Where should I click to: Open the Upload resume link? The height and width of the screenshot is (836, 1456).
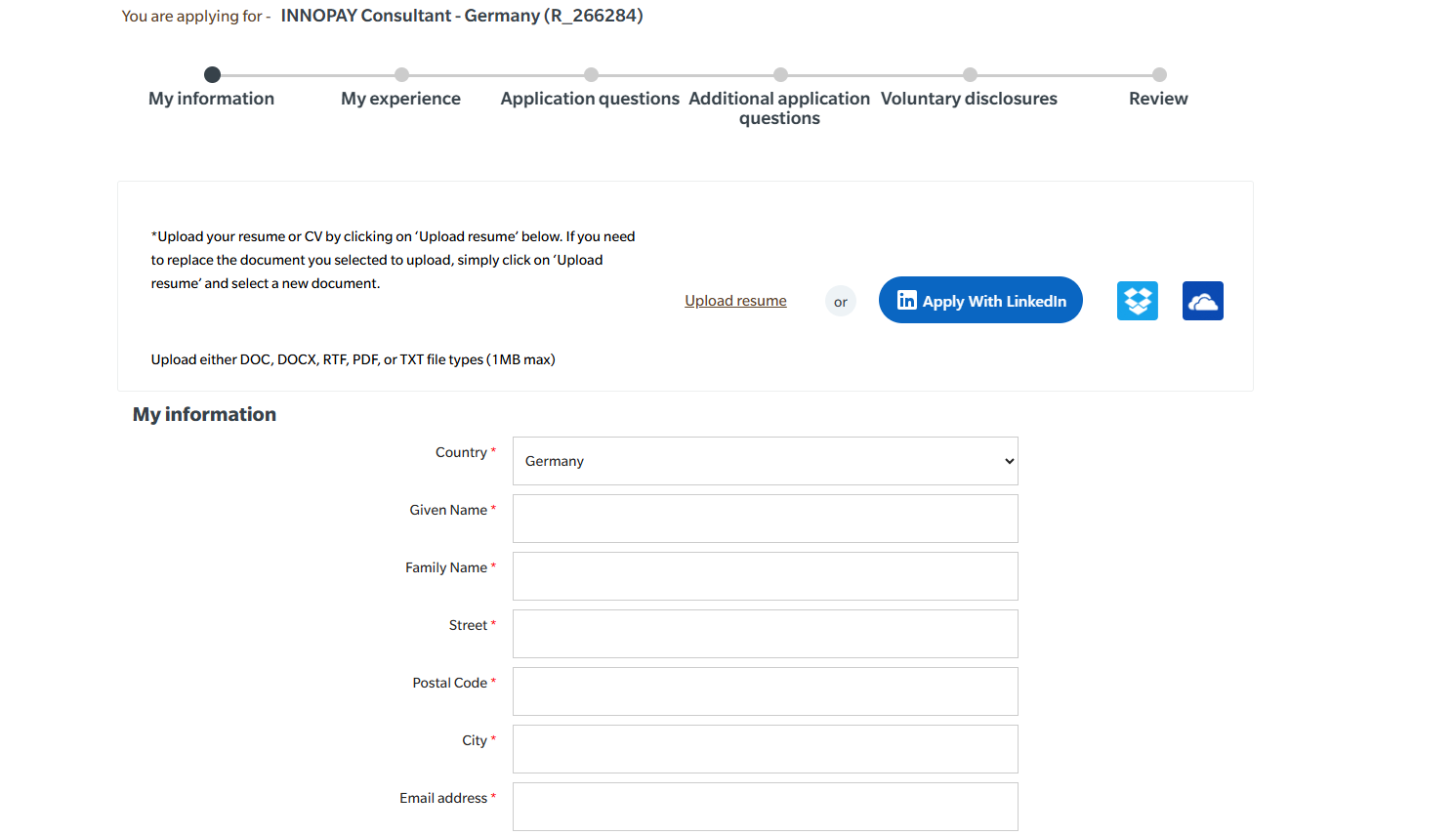(735, 301)
